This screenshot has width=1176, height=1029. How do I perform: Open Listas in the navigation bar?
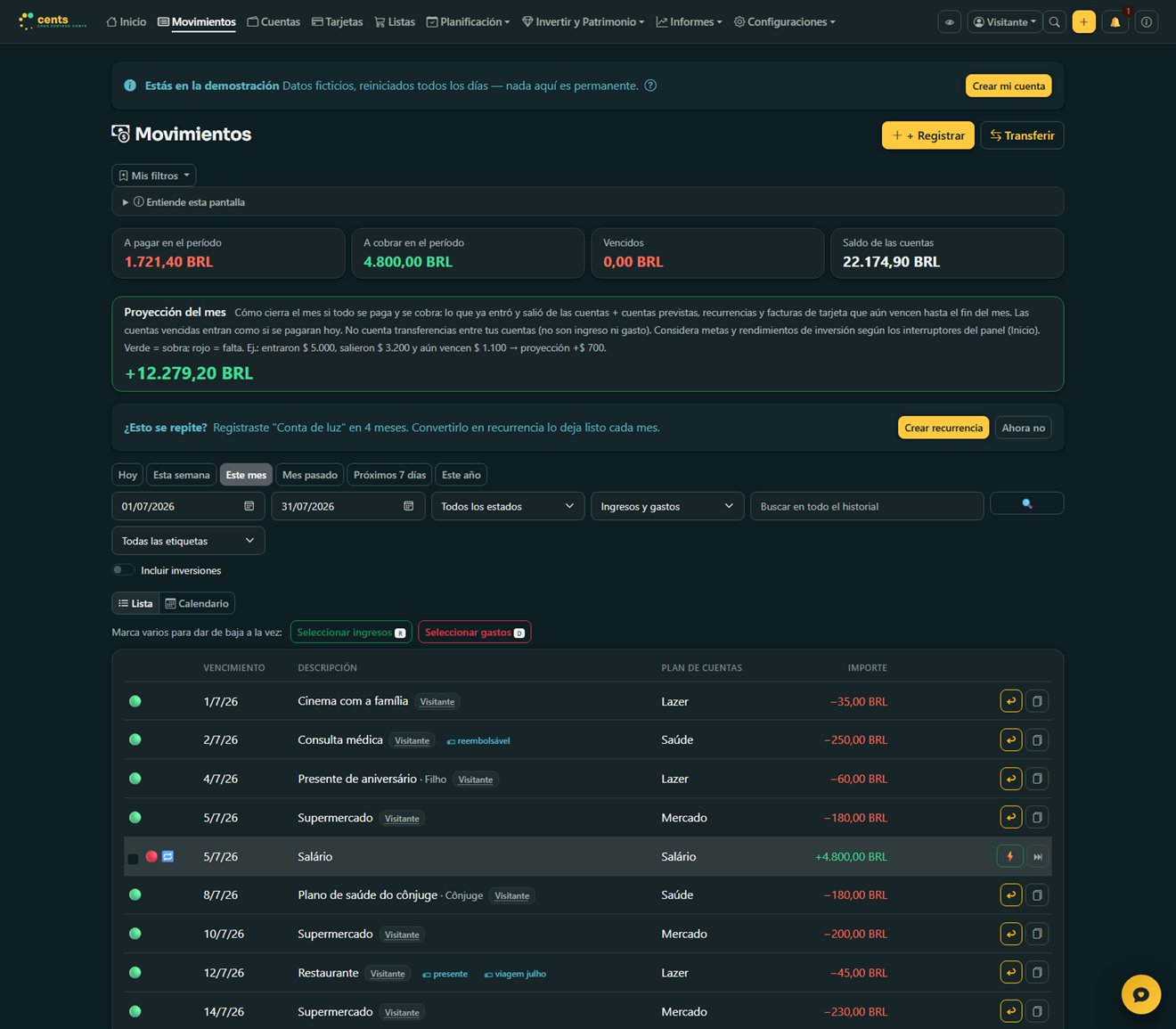pyautogui.click(x=395, y=22)
